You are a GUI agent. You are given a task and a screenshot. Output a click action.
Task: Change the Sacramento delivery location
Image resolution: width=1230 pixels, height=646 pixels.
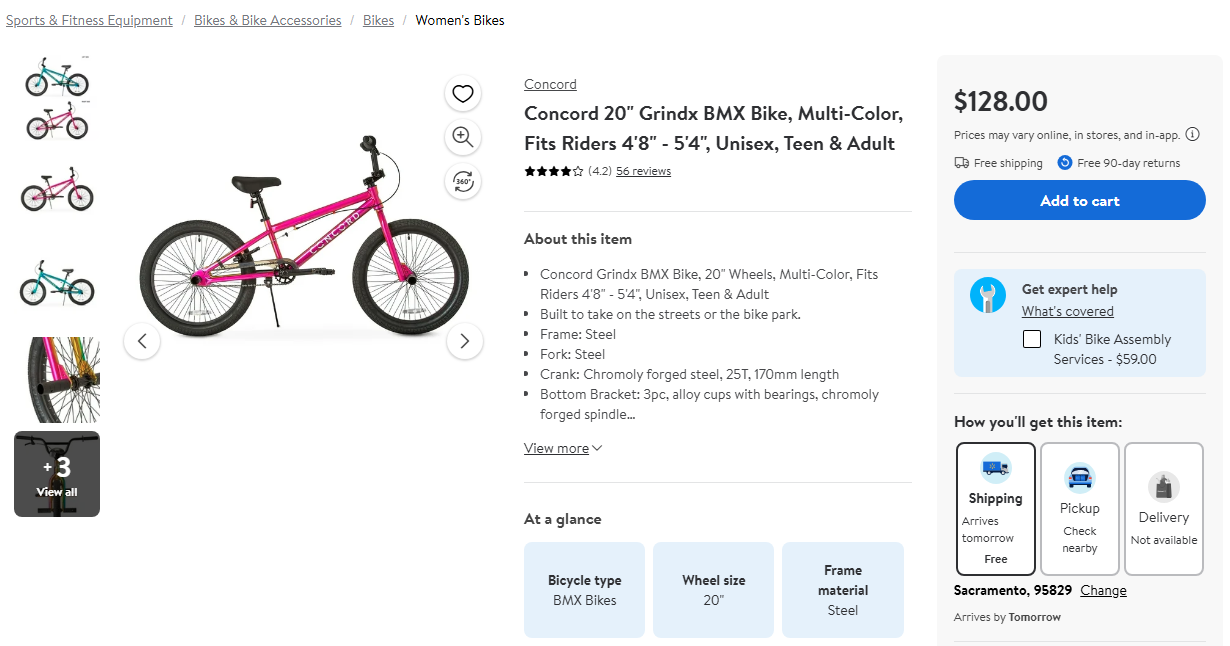pos(1103,590)
